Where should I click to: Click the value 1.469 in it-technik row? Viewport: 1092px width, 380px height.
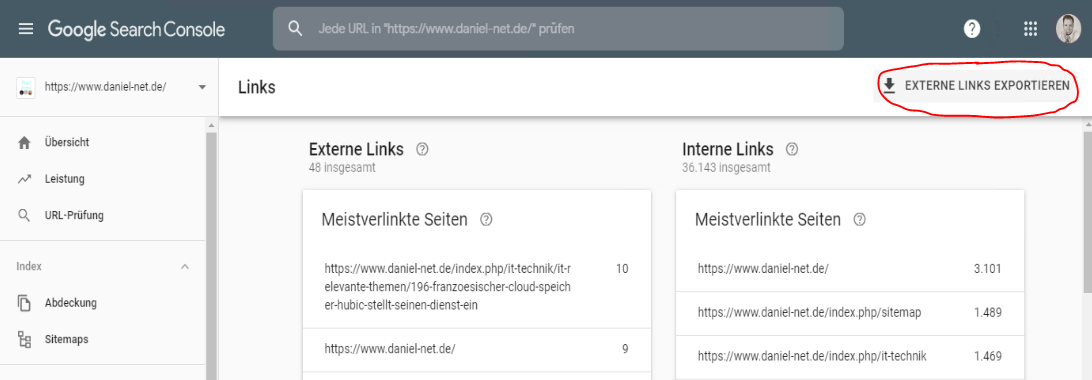988,356
